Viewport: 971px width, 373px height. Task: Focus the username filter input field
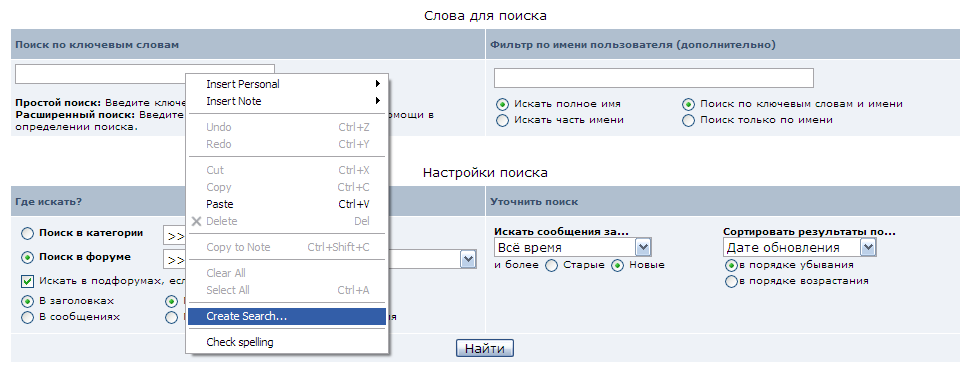point(653,78)
